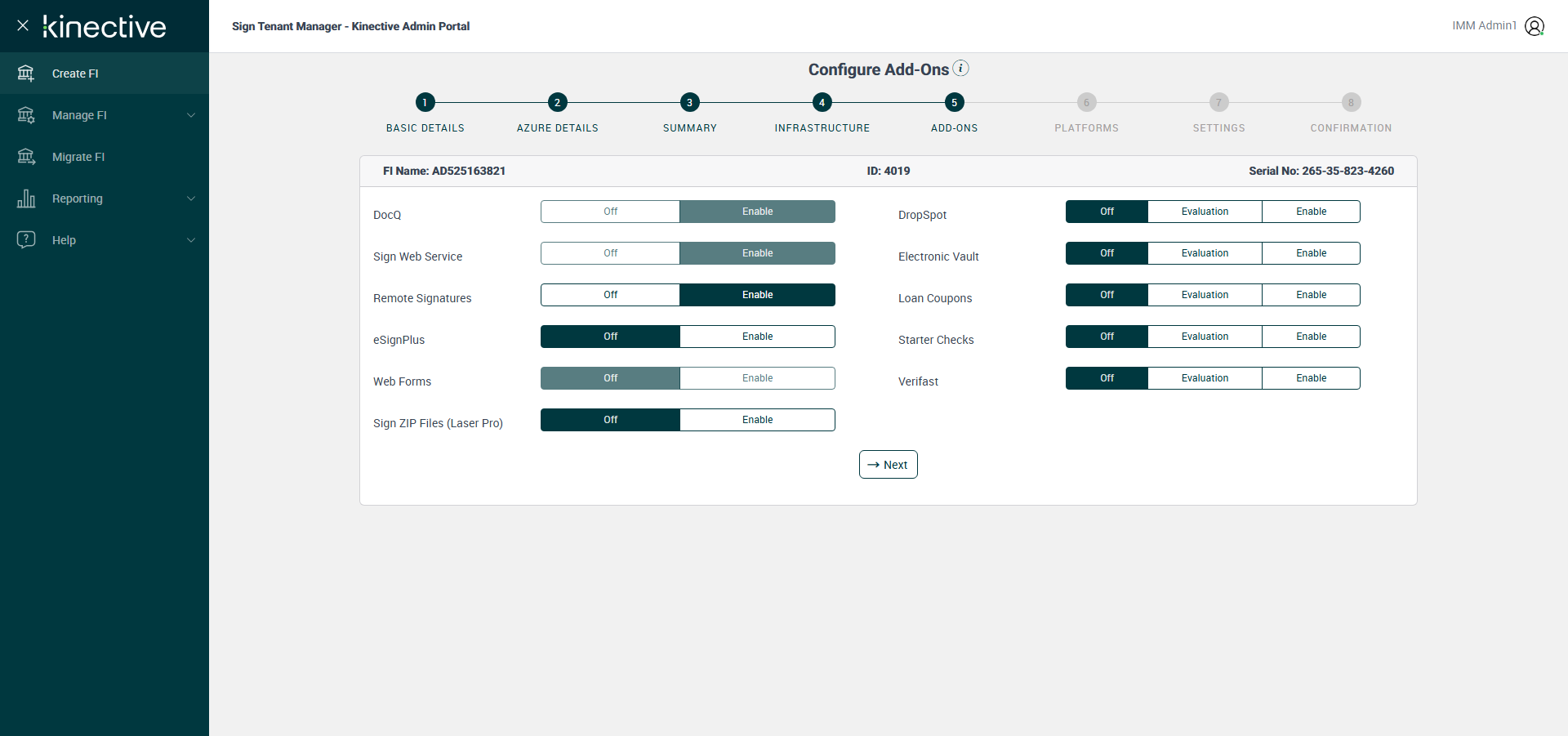Click the Configure Add-Ons info icon
The width and height of the screenshot is (1568, 736).
[961, 68]
